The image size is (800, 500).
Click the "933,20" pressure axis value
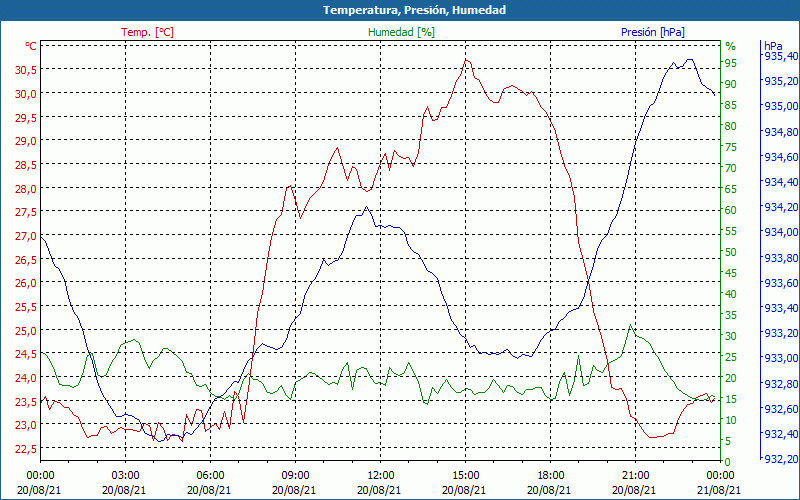781,333
